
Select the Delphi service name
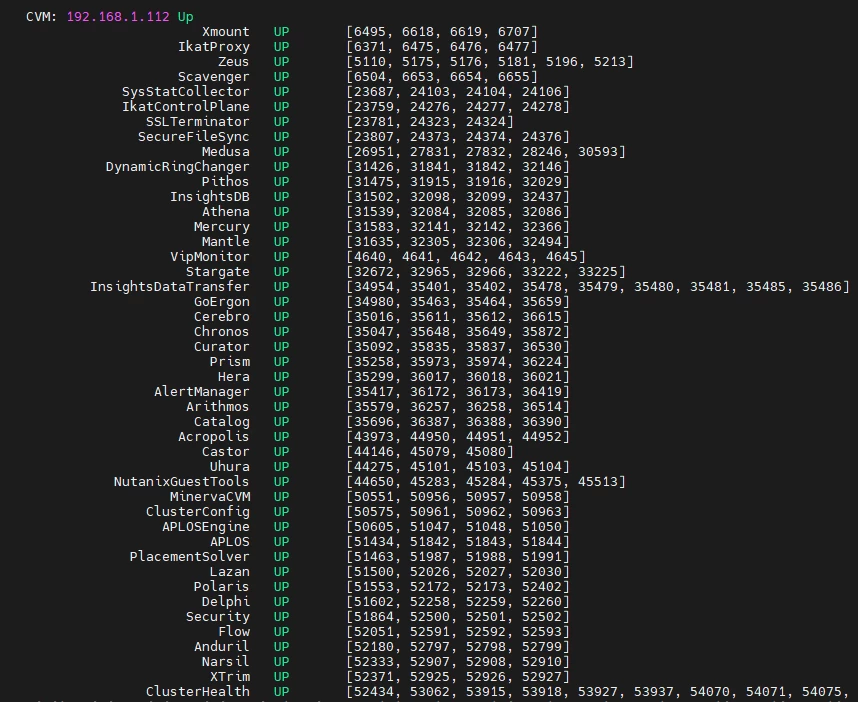tap(225, 602)
